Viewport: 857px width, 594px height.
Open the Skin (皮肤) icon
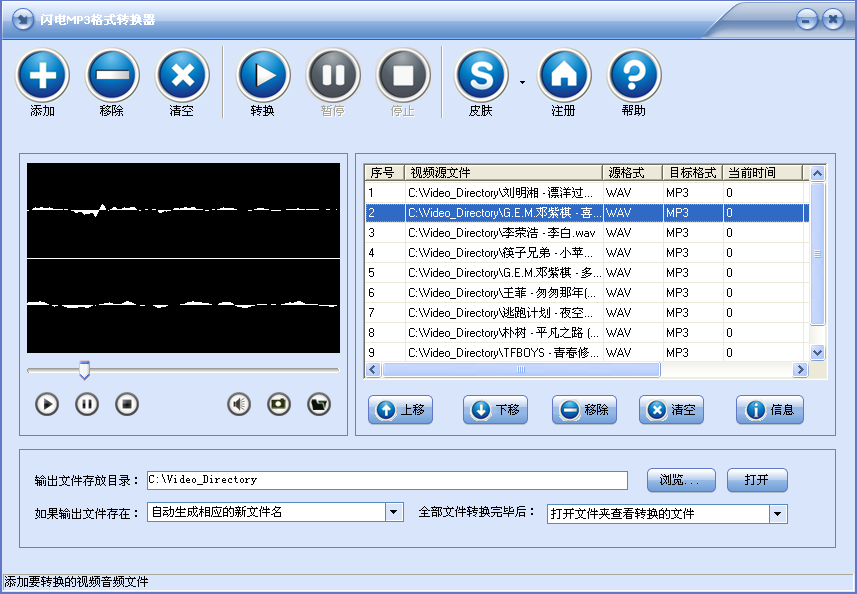pos(481,76)
